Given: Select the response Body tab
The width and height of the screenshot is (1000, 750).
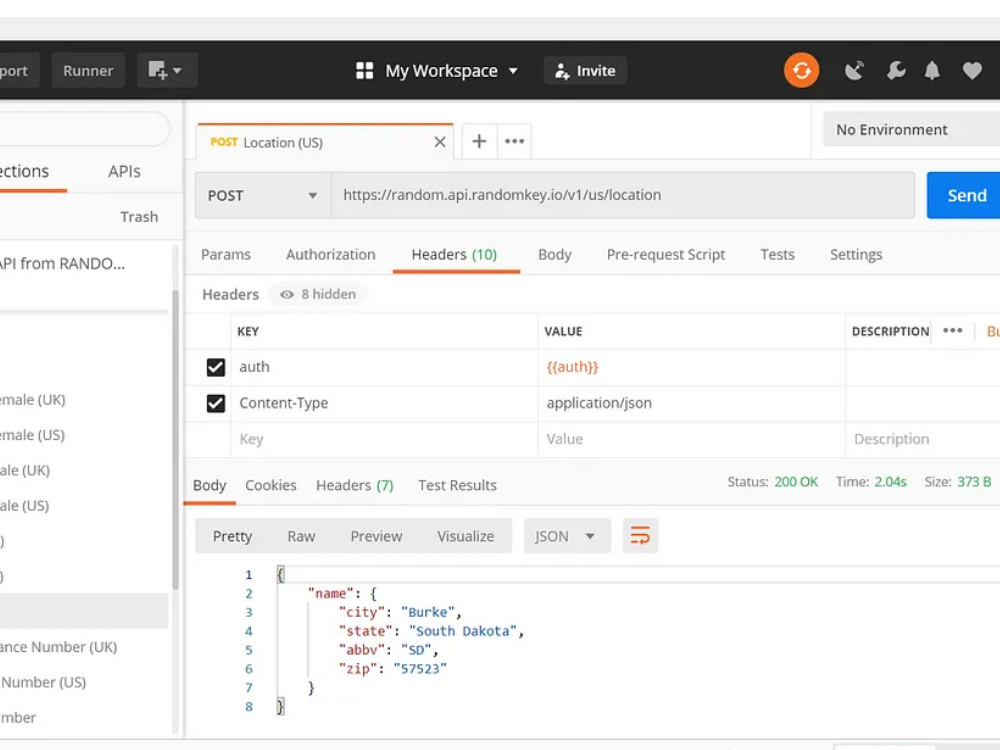Looking at the screenshot, I should coord(209,485).
